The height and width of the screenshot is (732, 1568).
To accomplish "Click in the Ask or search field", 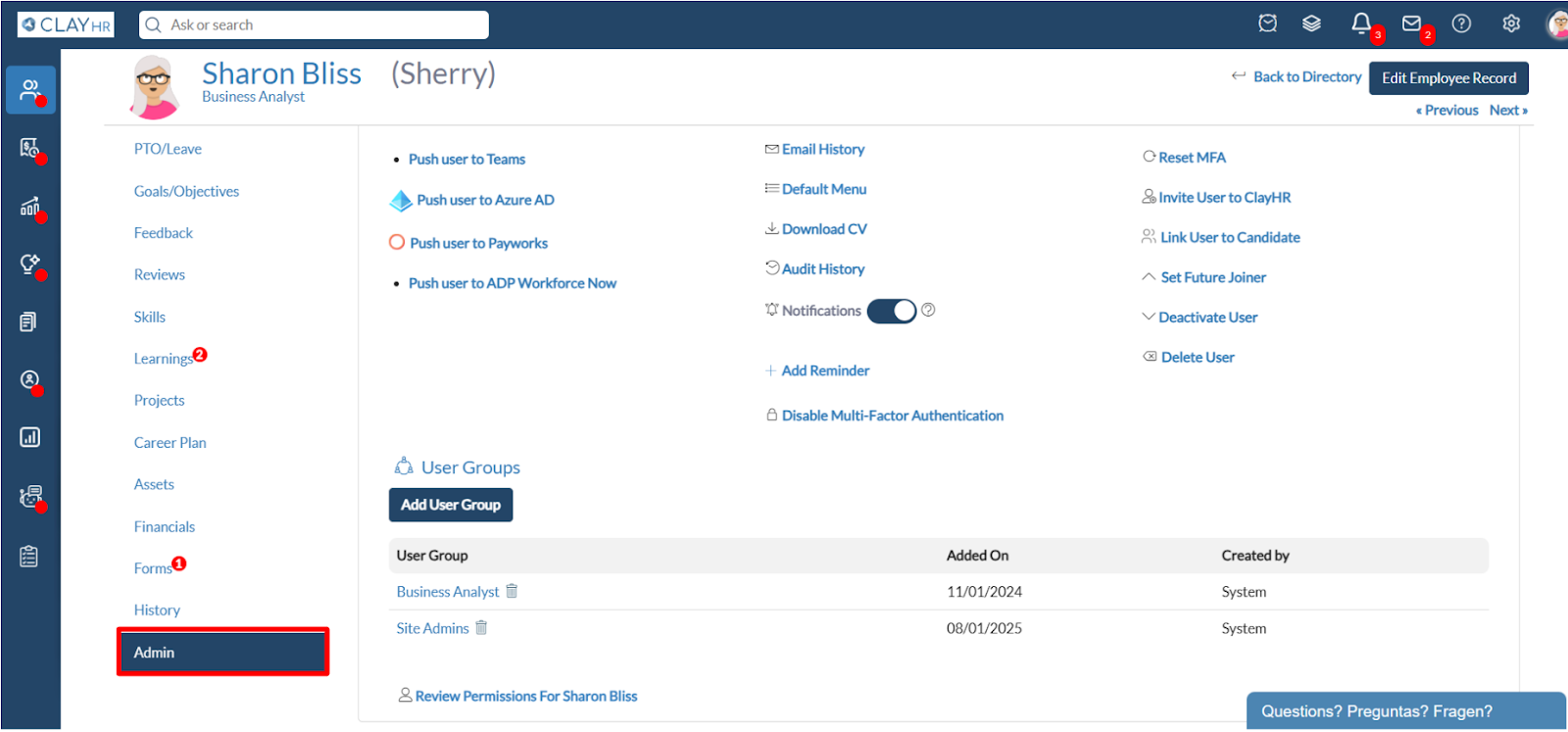I will tap(314, 24).
